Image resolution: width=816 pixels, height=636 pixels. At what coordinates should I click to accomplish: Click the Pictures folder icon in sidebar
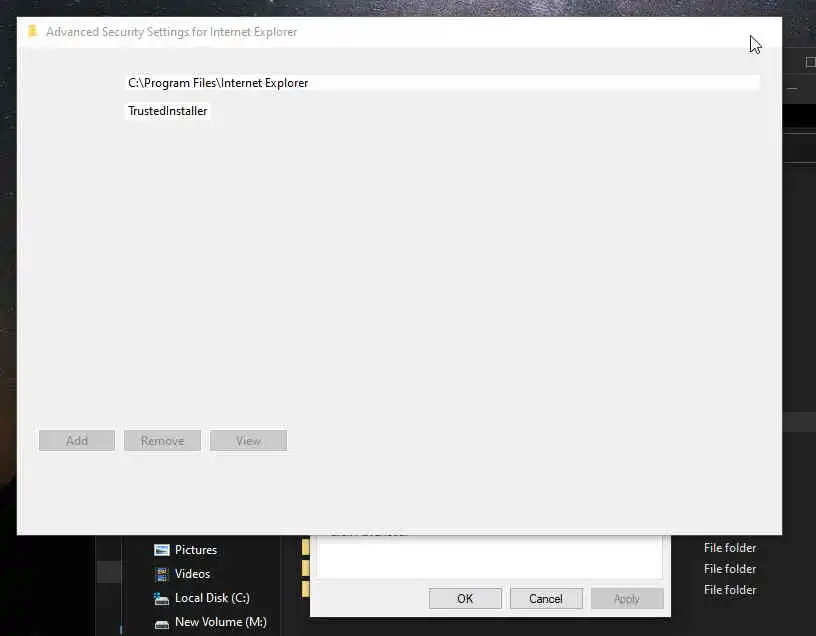162,550
